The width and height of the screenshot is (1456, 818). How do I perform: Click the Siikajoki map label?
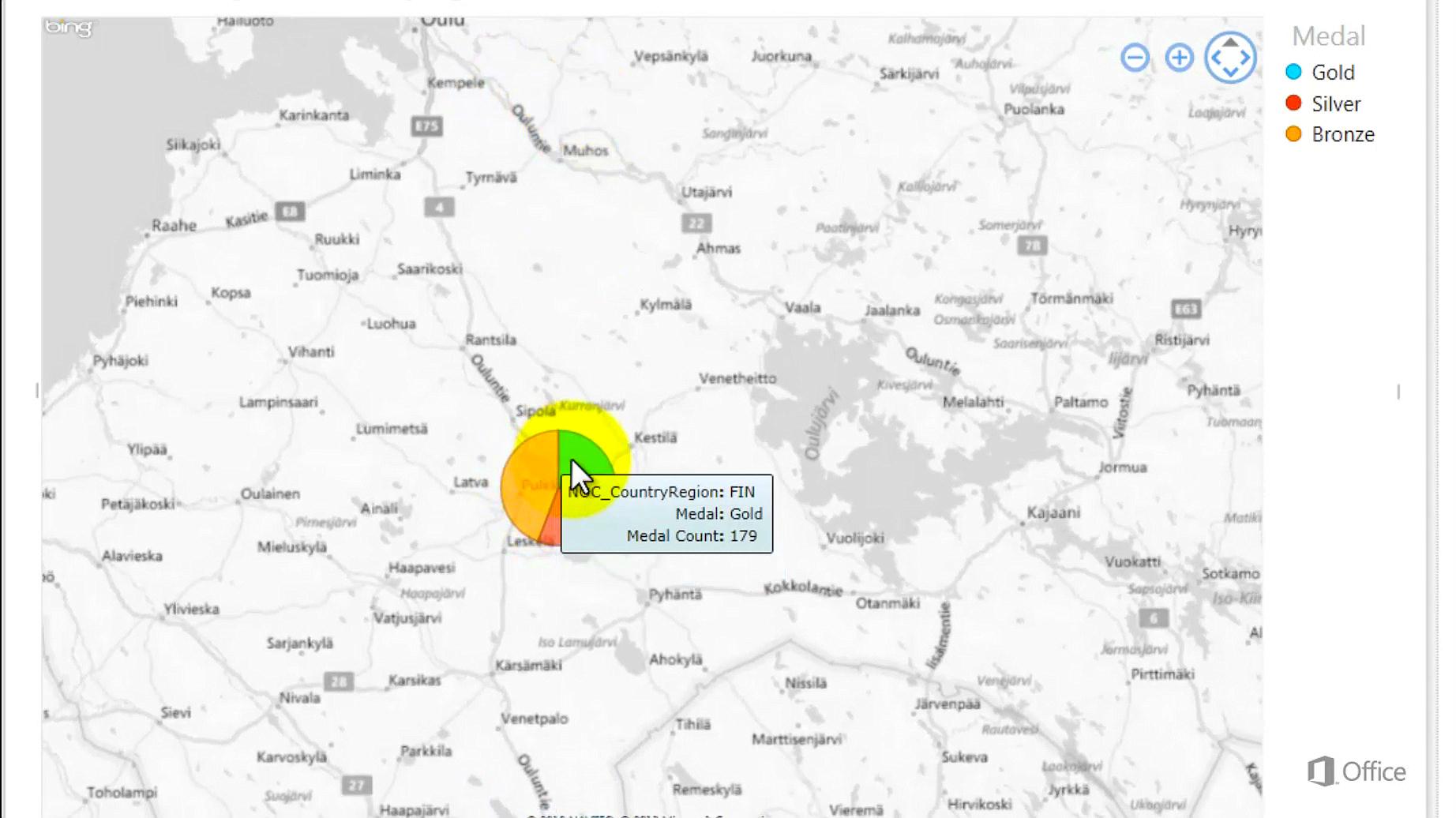(x=193, y=144)
